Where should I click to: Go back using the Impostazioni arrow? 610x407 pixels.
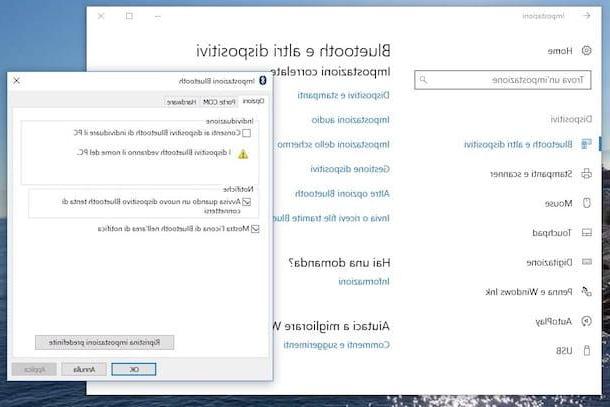587,16
